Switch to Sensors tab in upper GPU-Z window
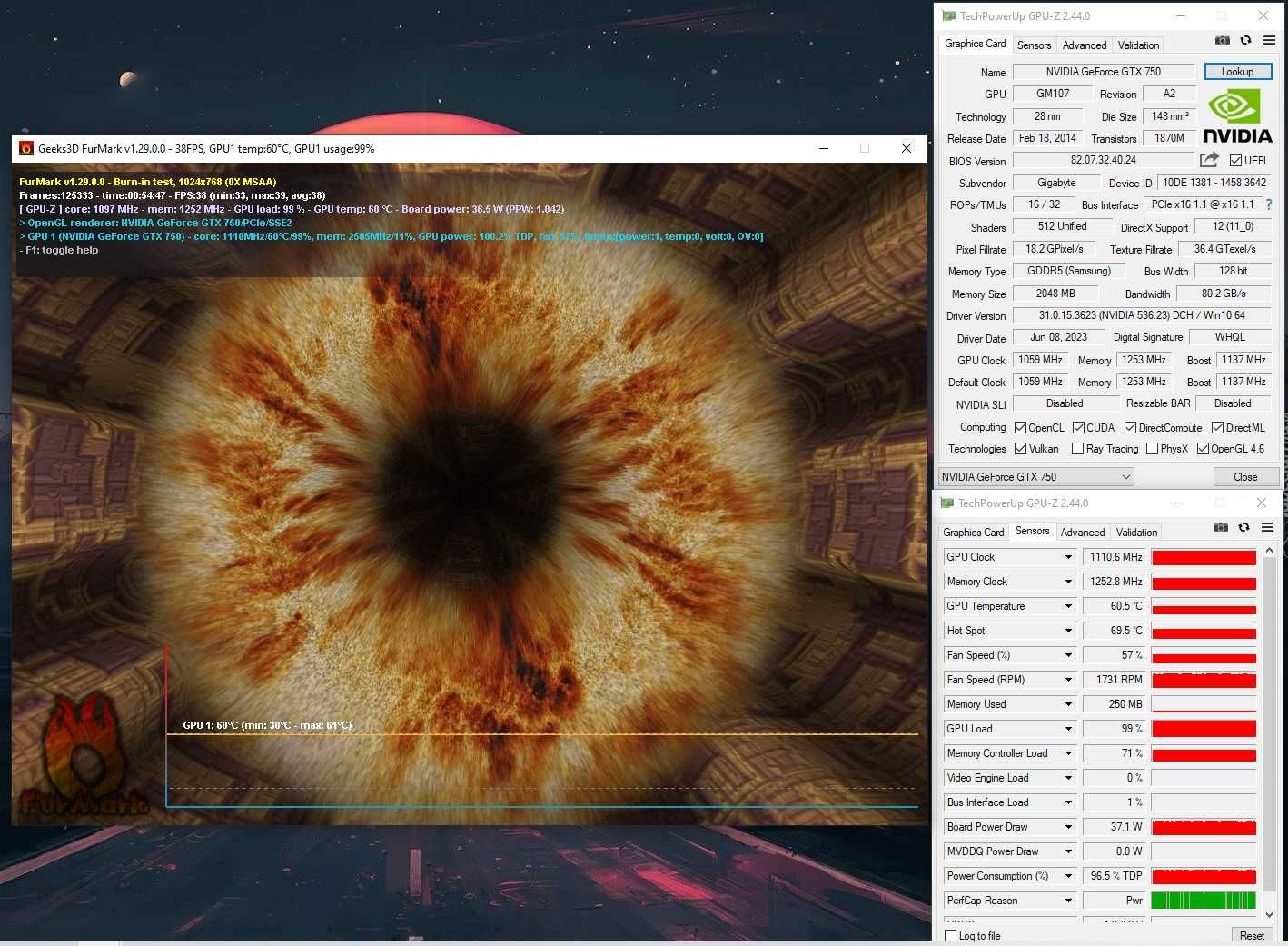The image size is (1288, 946). tap(1034, 45)
